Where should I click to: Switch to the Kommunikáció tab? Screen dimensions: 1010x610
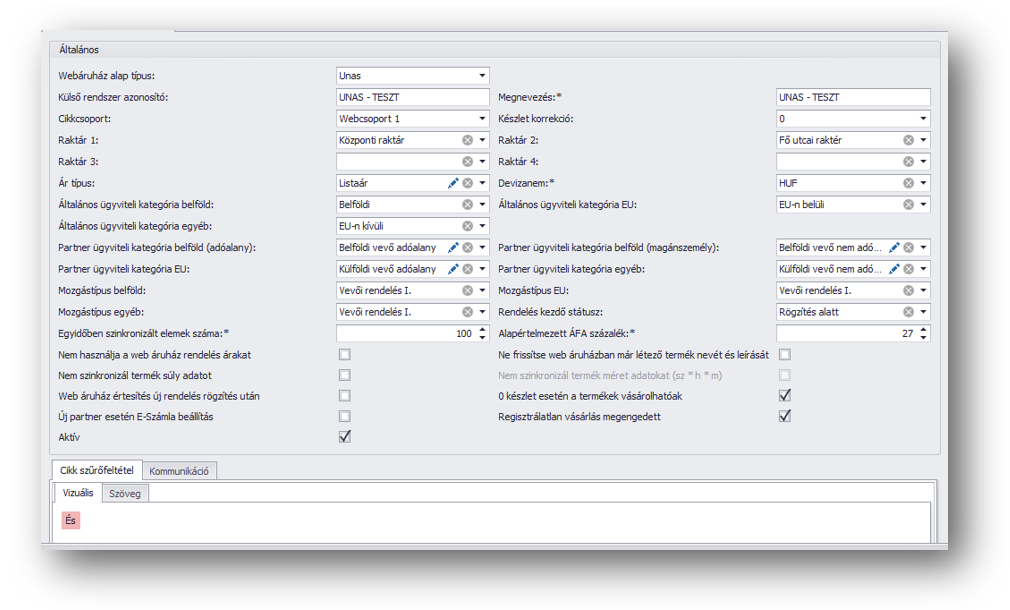click(x=179, y=471)
